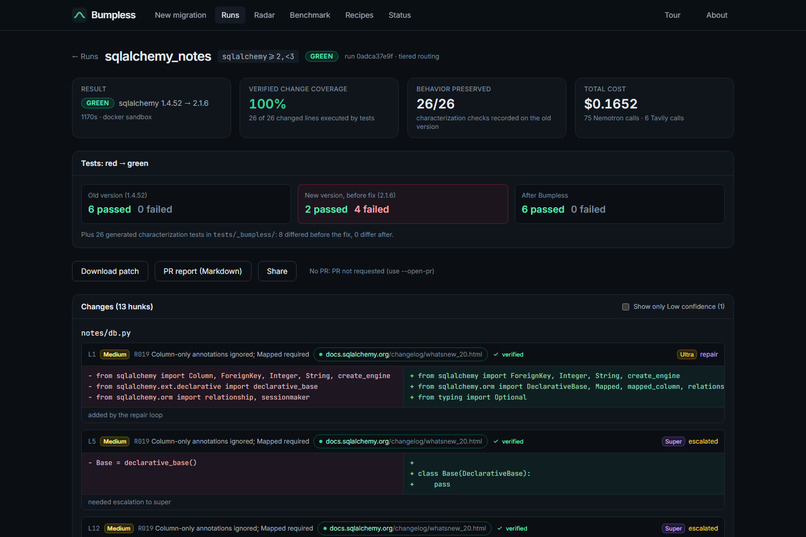Click the $0.1652 total cost value
Screen dimensions: 806x537
[x=611, y=104]
